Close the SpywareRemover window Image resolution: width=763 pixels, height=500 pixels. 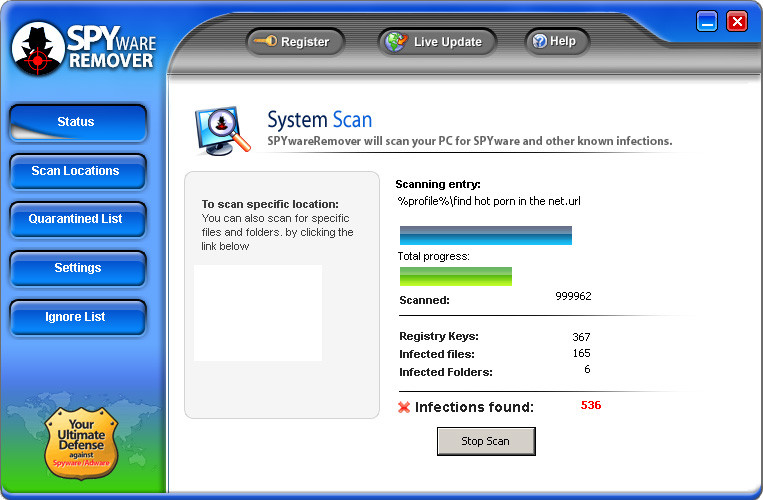[x=737, y=22]
